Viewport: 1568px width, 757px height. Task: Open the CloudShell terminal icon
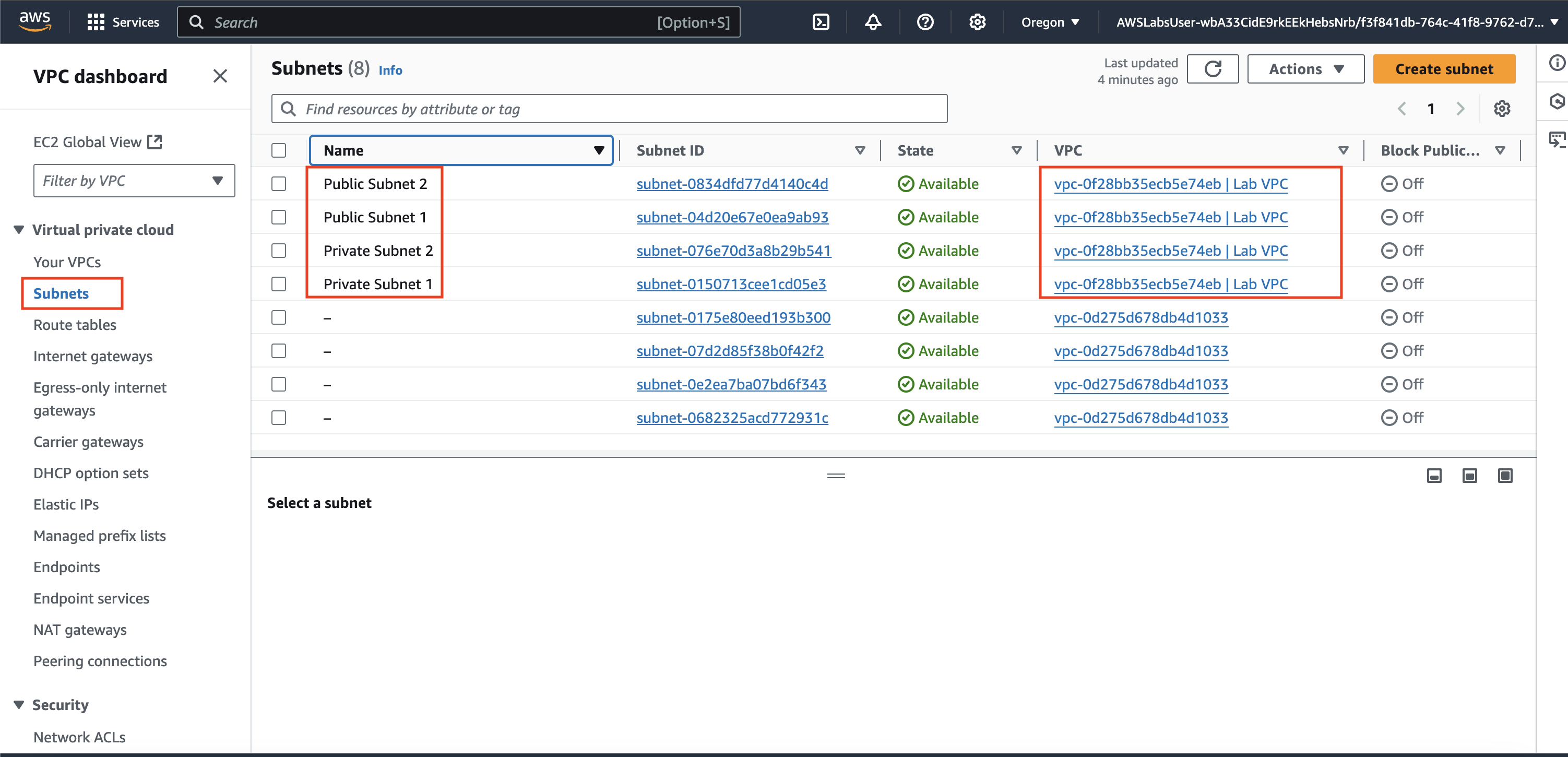[x=821, y=22]
